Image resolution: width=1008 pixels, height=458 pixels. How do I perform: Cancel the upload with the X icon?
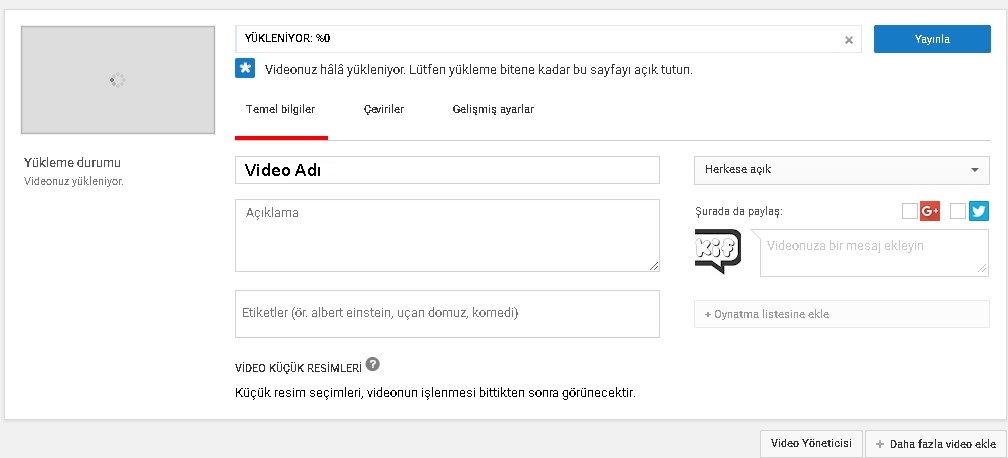(849, 40)
